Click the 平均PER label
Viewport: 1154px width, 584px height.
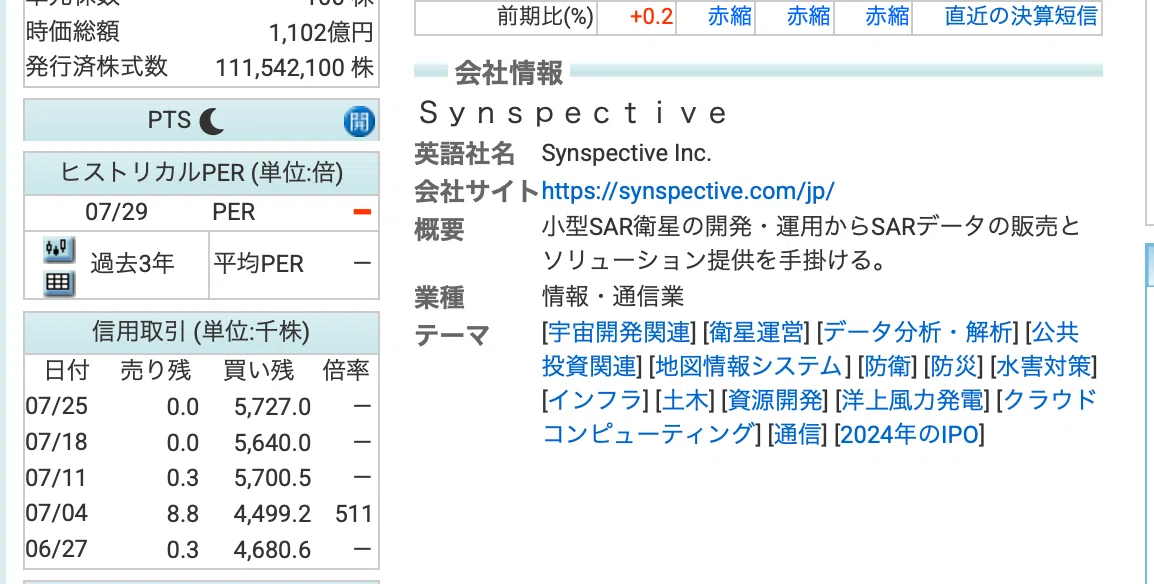click(x=258, y=263)
